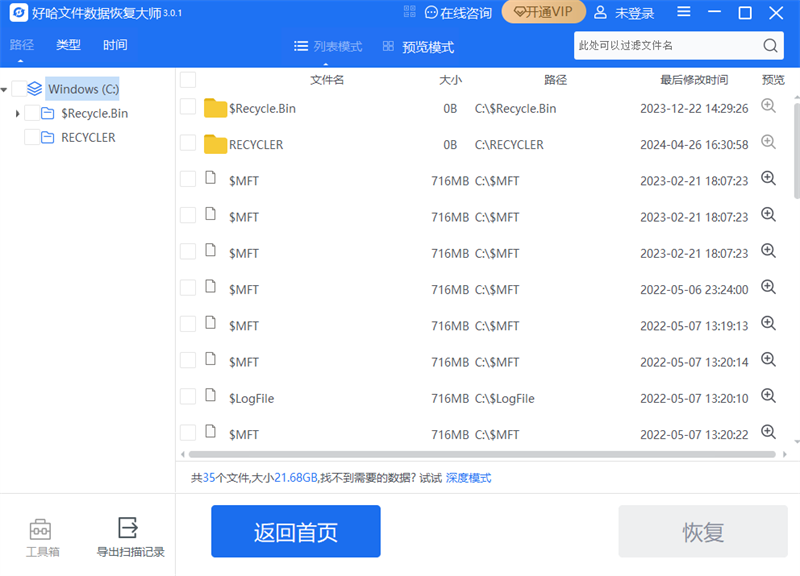
Task: Collapse the Windows (C:) tree node
Action: [x=6, y=88]
